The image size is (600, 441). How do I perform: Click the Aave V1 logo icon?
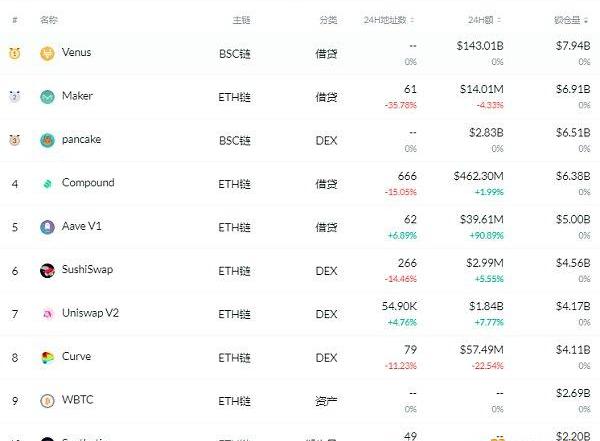[x=47, y=227]
